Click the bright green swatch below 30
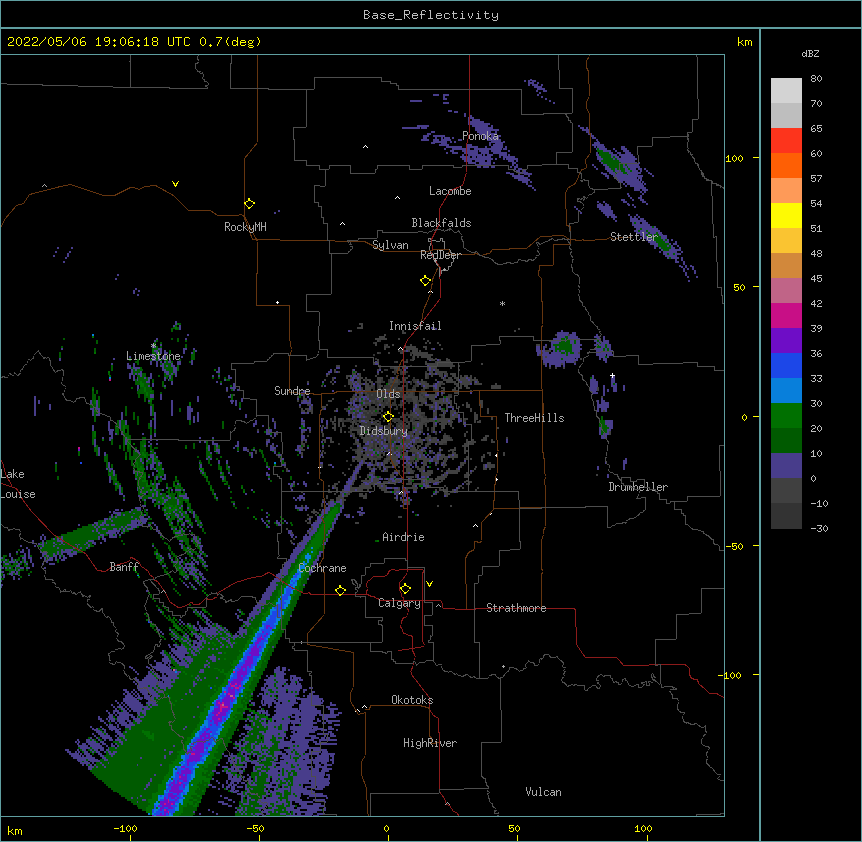 pyautogui.click(x=786, y=416)
